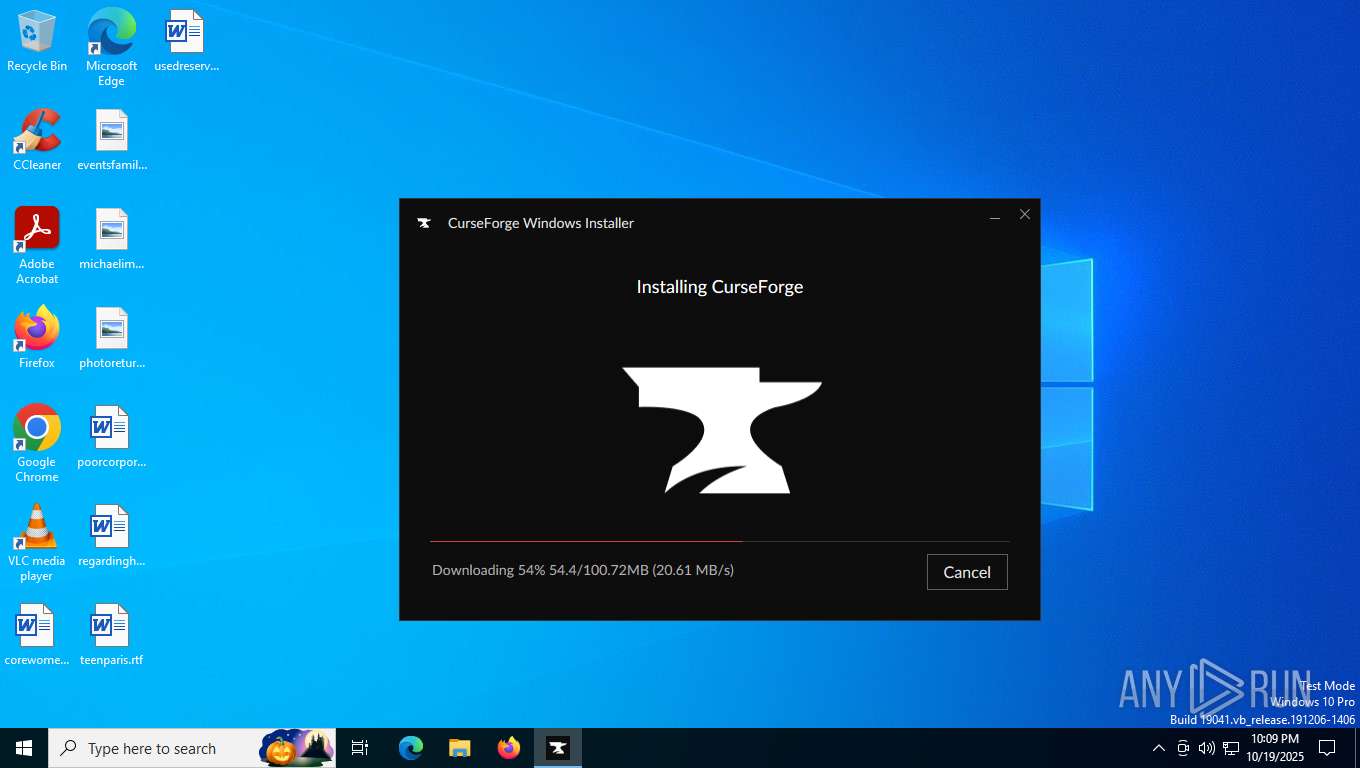Click the CurseForge Windows Installer title text
1360x768 pixels.
541,223
